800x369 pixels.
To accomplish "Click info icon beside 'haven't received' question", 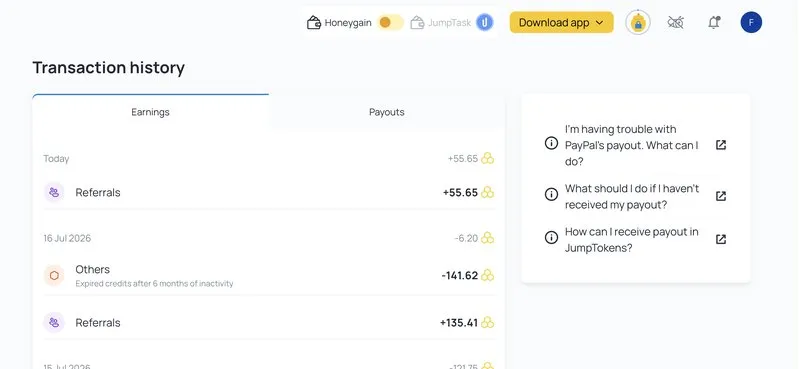I will coord(551,194).
